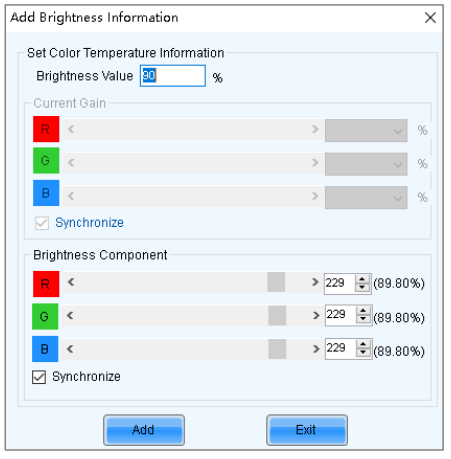Open the blue Current Gain dropdown
This screenshot has width=451, height=459.
pos(366,197)
